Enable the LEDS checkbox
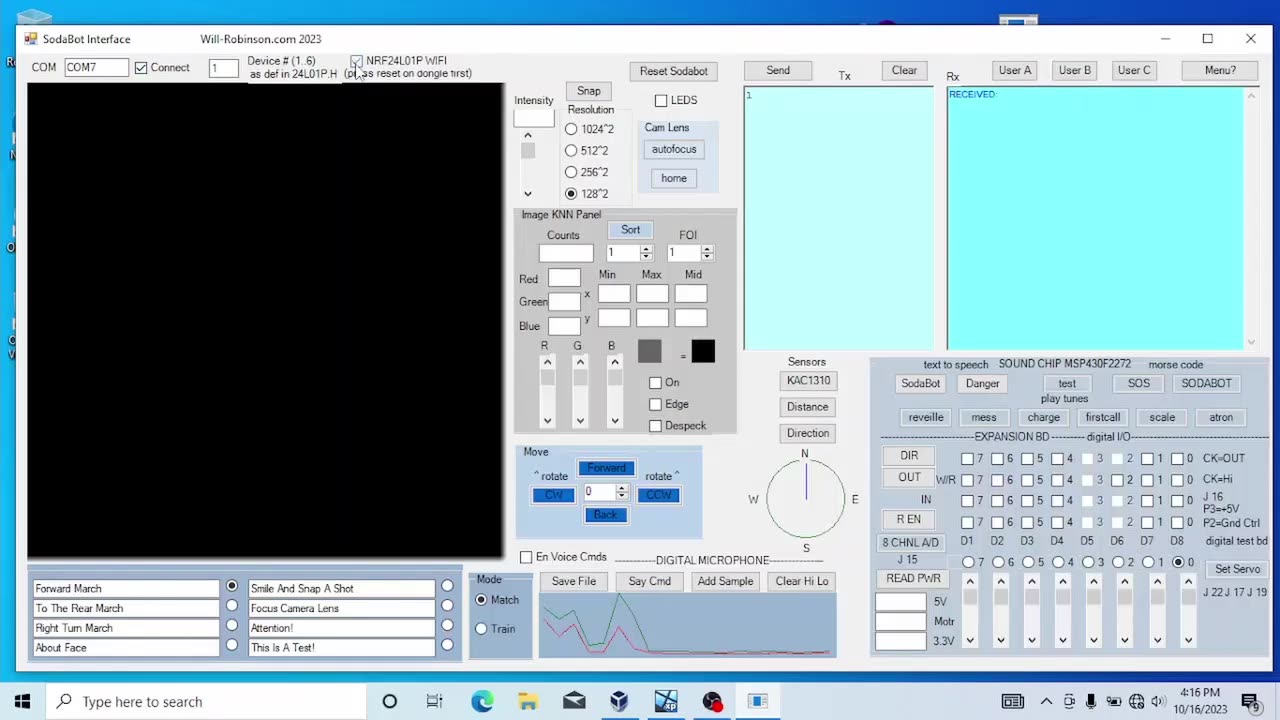Screen dimensions: 1280x720 pyautogui.click(x=661, y=100)
